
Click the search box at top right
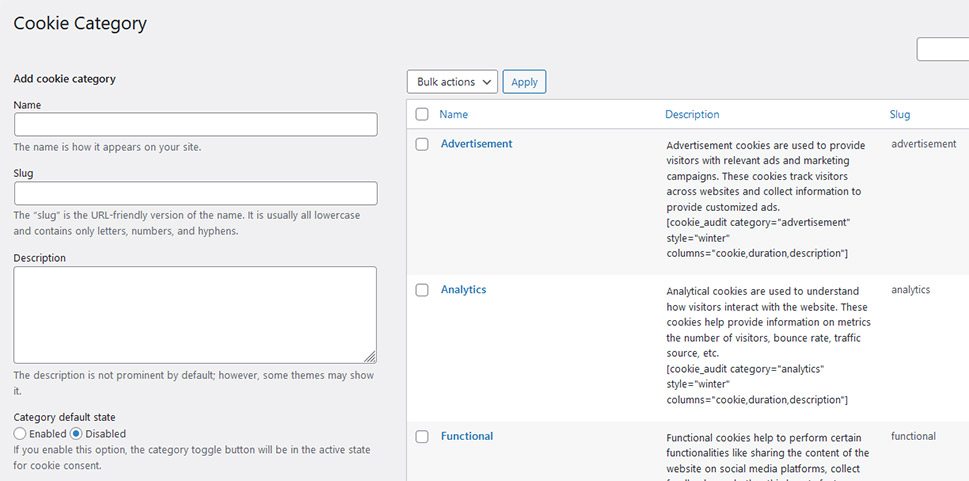coord(942,49)
